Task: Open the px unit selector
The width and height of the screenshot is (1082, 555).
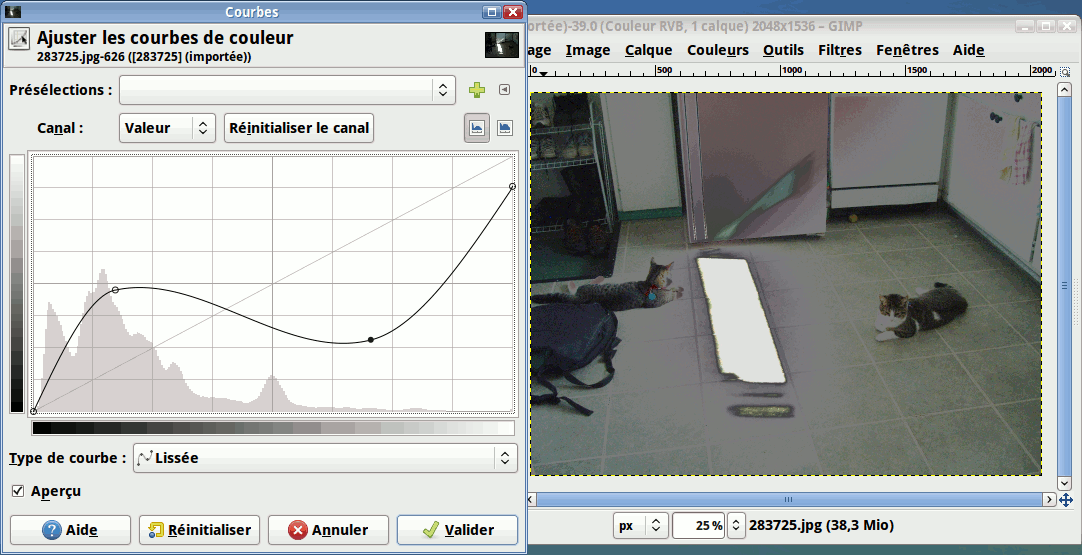Action: tap(640, 525)
